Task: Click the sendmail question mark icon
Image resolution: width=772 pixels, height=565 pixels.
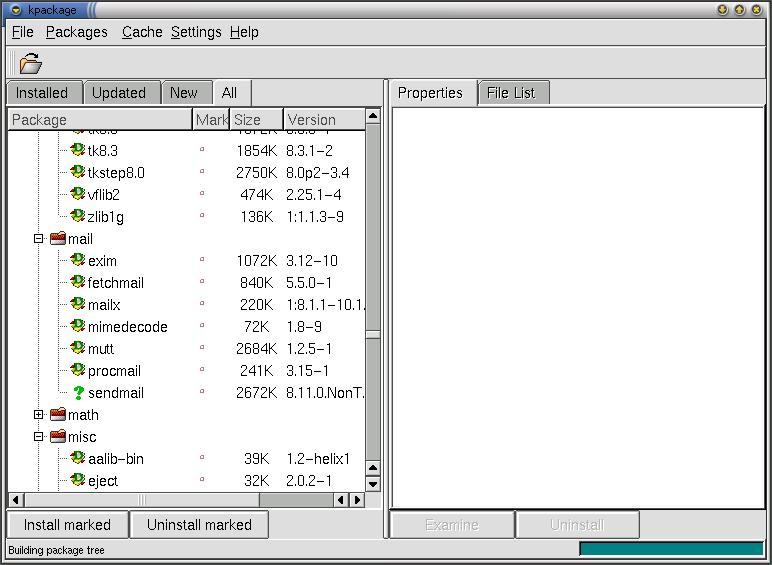Action: point(78,393)
